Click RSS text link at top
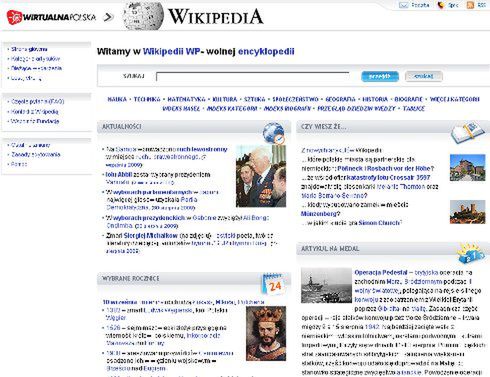The height and width of the screenshot is (377, 490). 481,5
